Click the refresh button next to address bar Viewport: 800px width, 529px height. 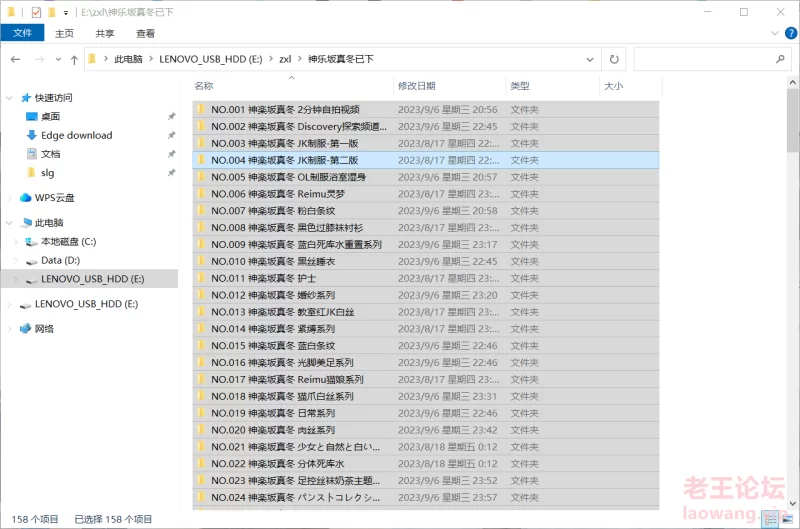614,59
